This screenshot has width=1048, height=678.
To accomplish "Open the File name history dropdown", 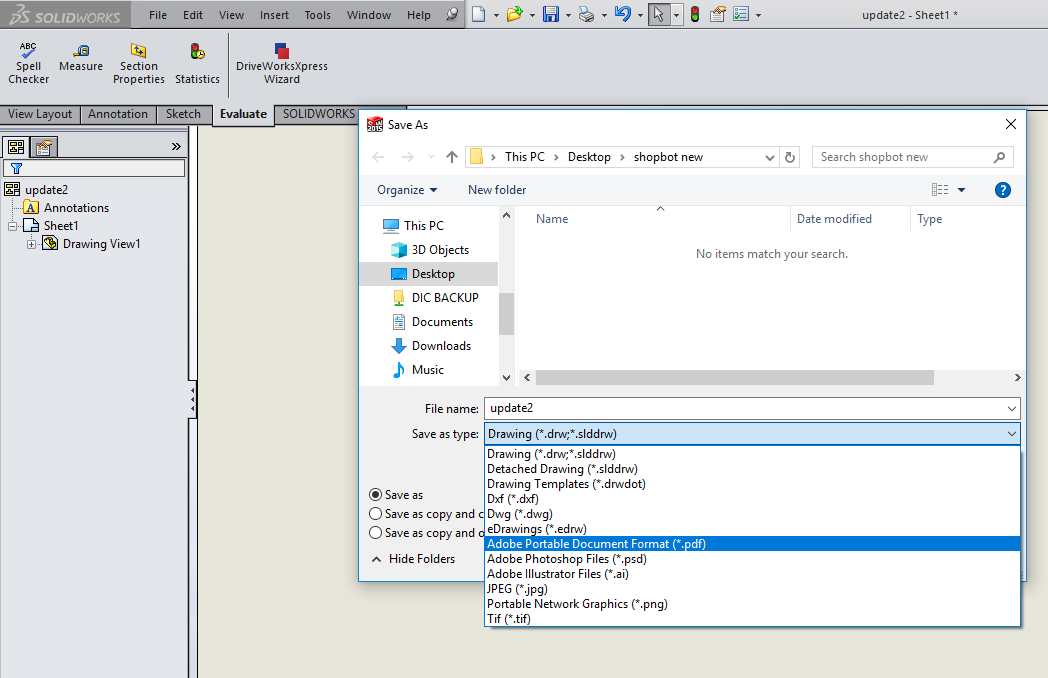I will [x=1011, y=409].
